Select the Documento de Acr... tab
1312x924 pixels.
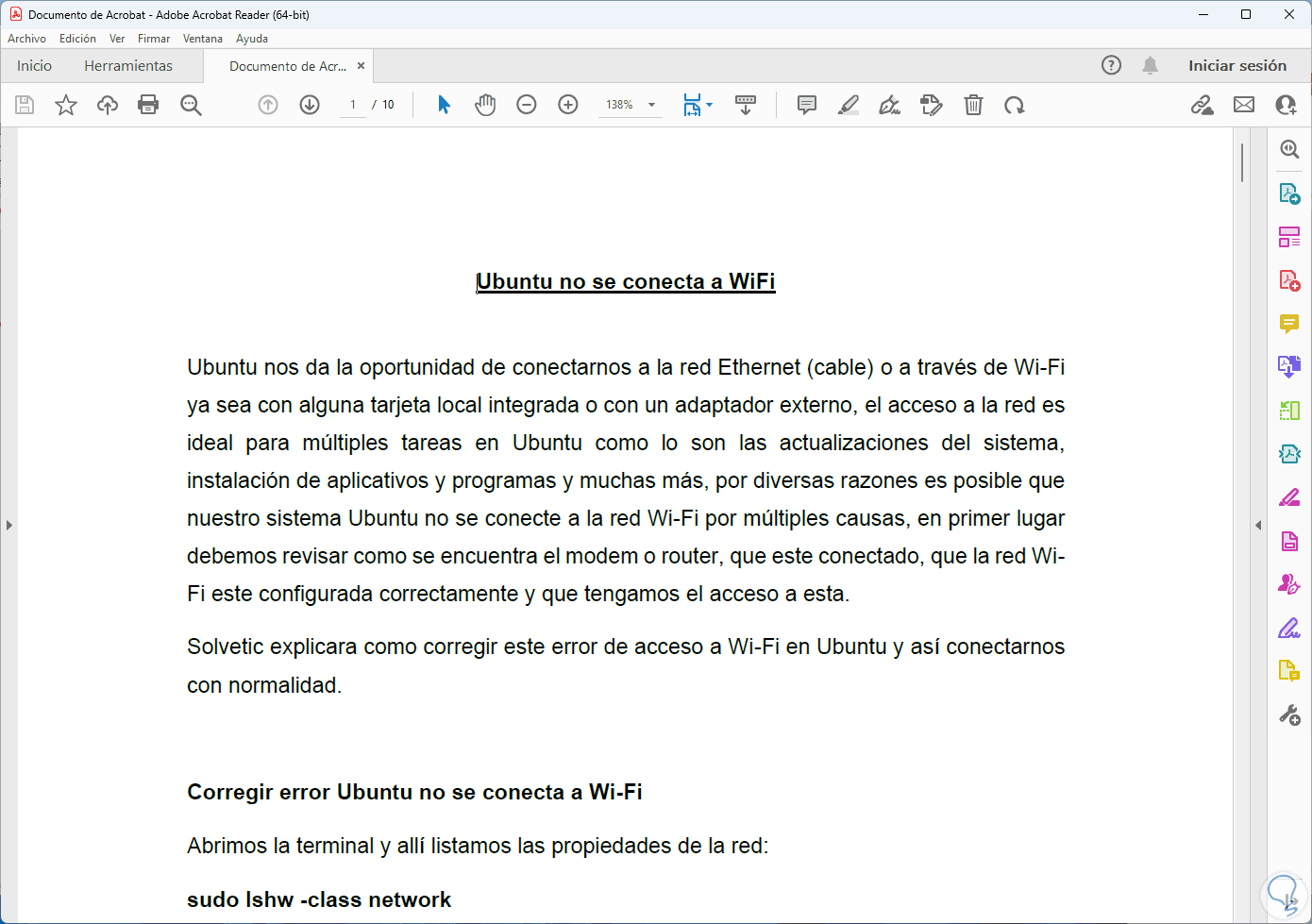pyautogui.click(x=288, y=66)
